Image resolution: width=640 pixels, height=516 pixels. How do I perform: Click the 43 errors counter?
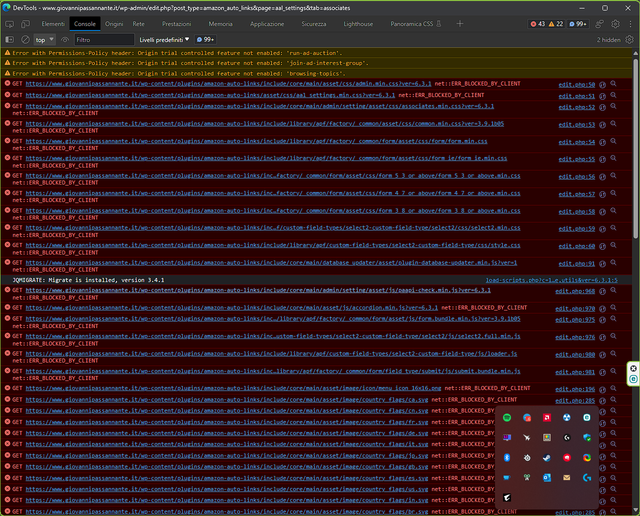pos(538,24)
